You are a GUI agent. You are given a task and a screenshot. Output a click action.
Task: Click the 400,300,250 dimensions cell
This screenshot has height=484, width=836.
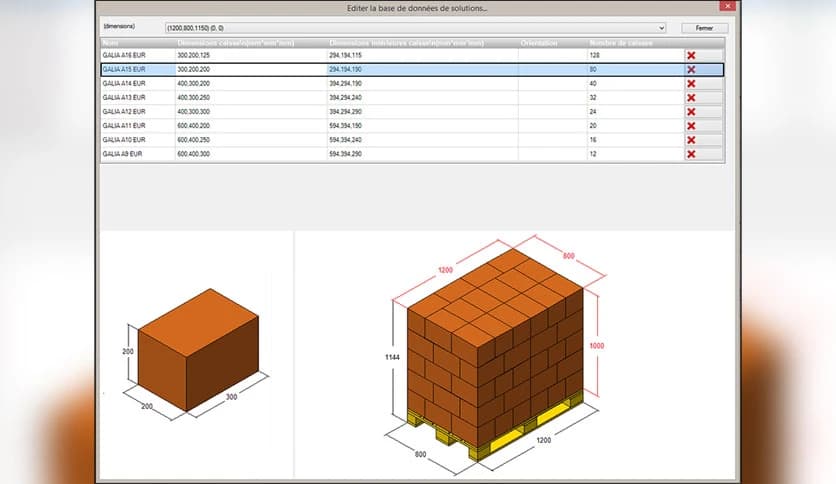pyautogui.click(x=251, y=98)
